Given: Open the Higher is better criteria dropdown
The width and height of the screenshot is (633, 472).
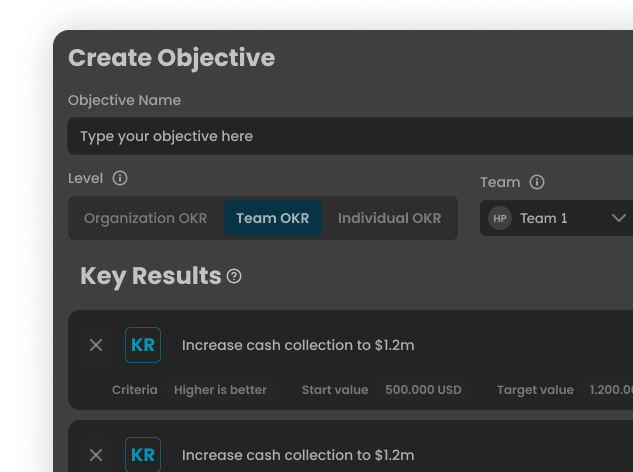Looking at the screenshot, I should pos(220,390).
